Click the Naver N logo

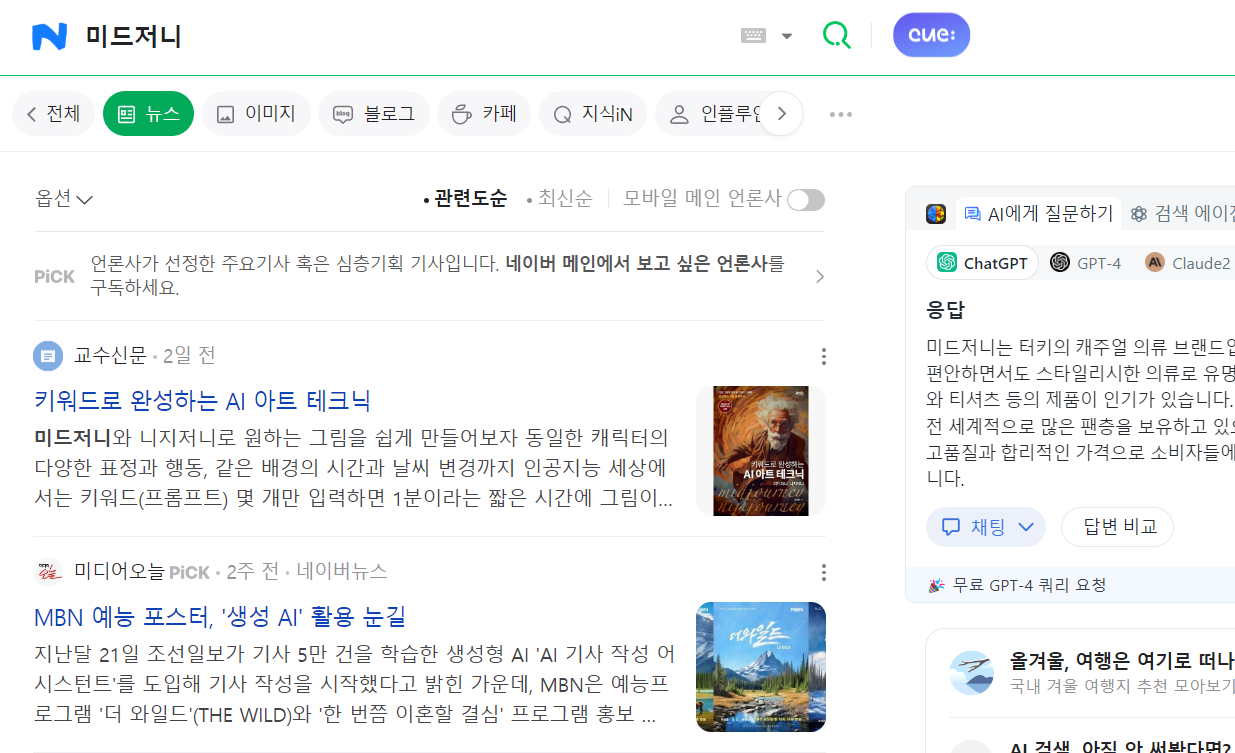[x=49, y=37]
